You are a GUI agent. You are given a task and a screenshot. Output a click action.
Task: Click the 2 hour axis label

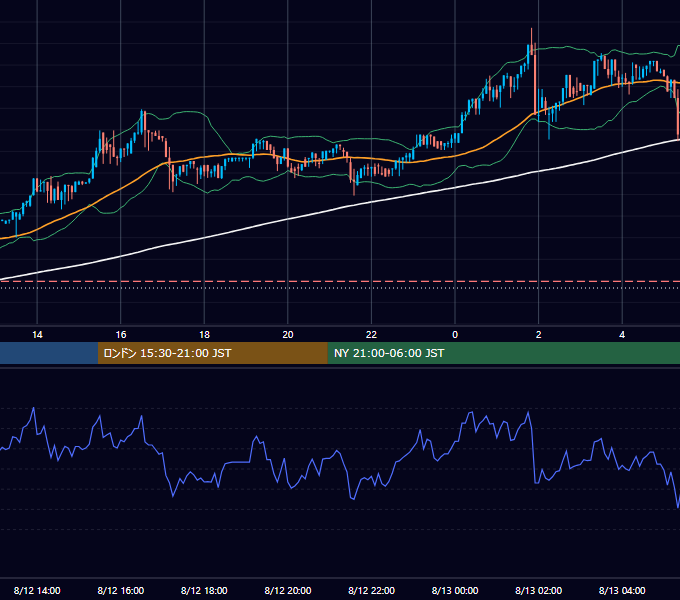(539, 335)
